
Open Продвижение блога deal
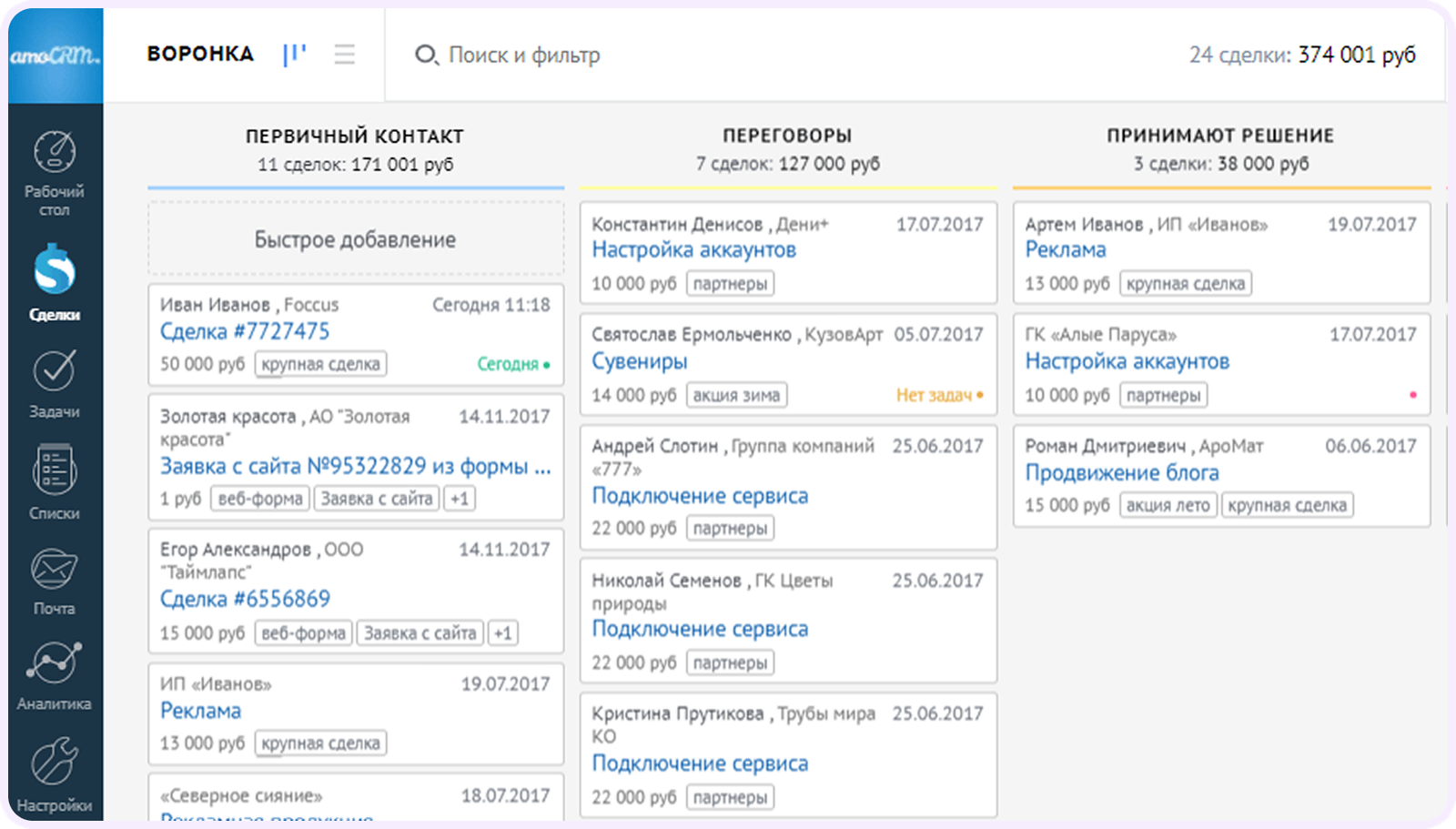(1122, 472)
